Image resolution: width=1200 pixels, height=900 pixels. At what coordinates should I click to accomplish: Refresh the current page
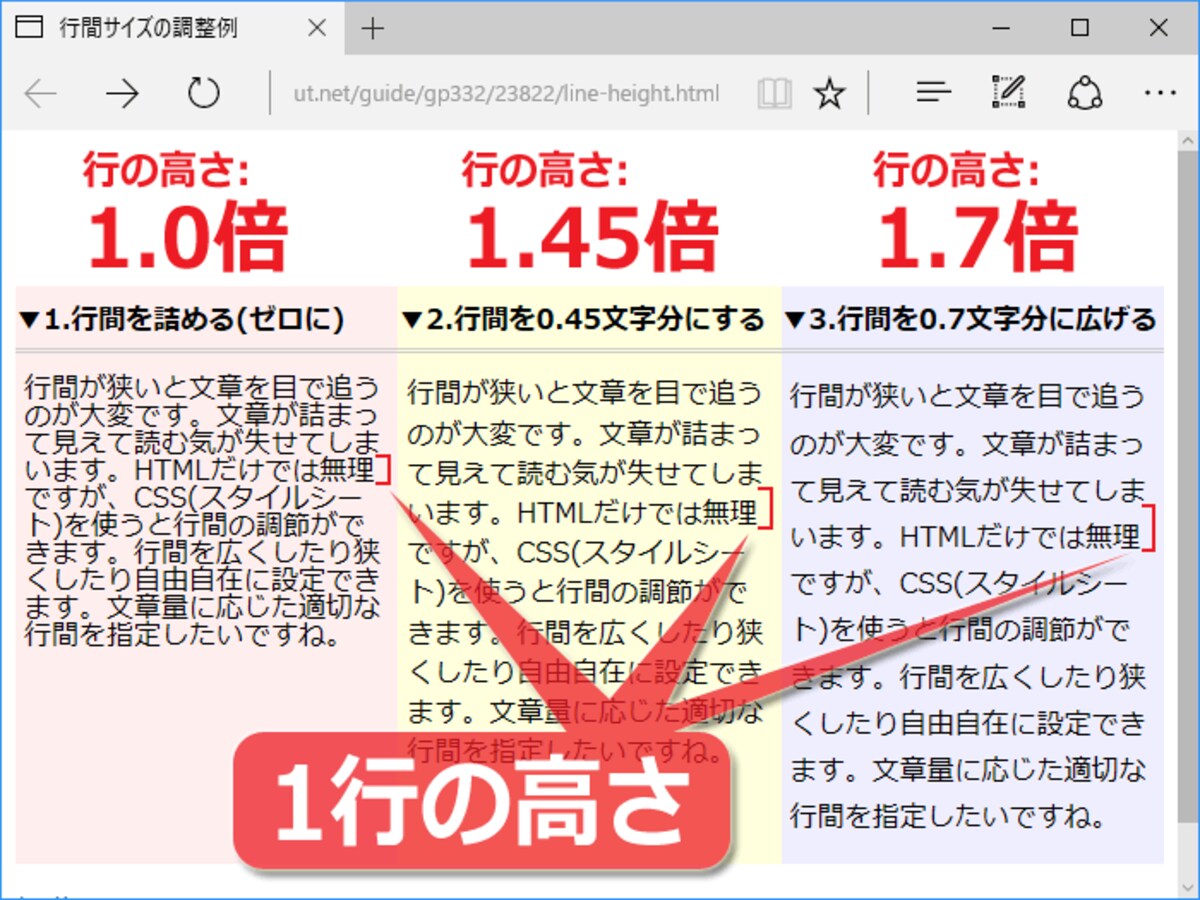pos(203,94)
